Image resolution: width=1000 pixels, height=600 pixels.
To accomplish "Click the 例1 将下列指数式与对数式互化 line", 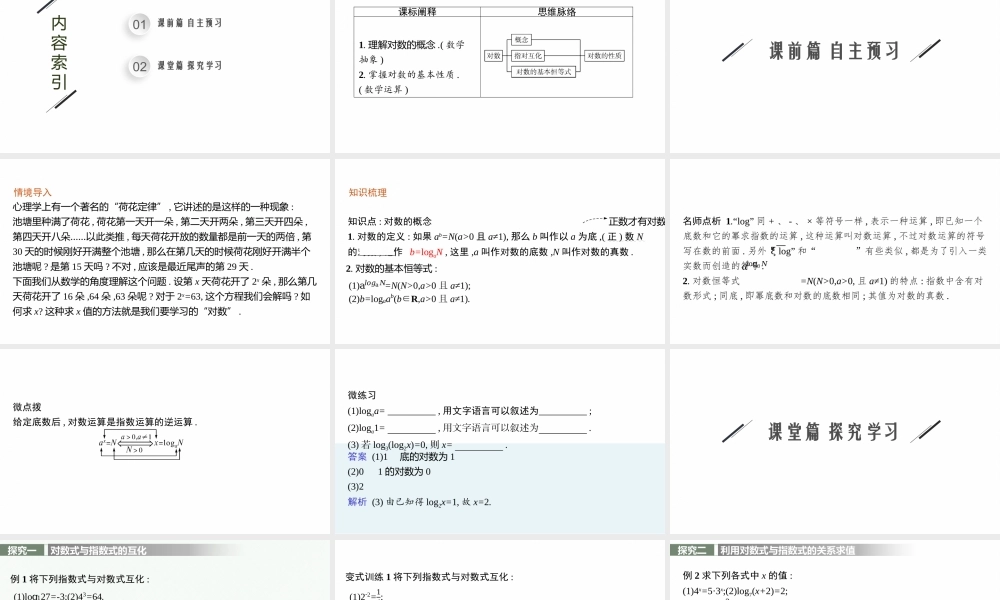I will point(80,579).
